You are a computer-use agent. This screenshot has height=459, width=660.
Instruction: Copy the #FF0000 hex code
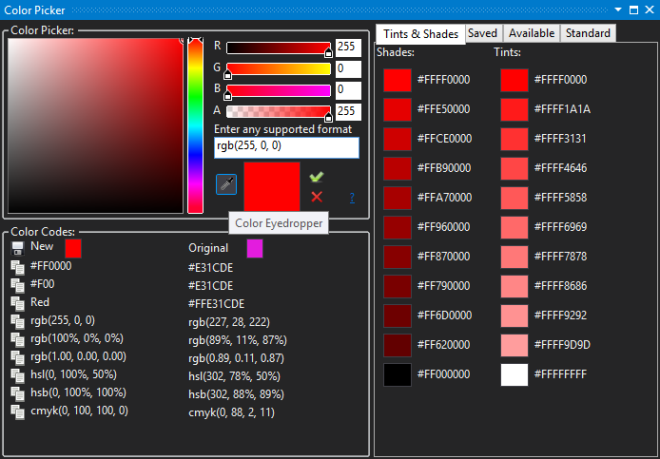pyautogui.click(x=17, y=266)
